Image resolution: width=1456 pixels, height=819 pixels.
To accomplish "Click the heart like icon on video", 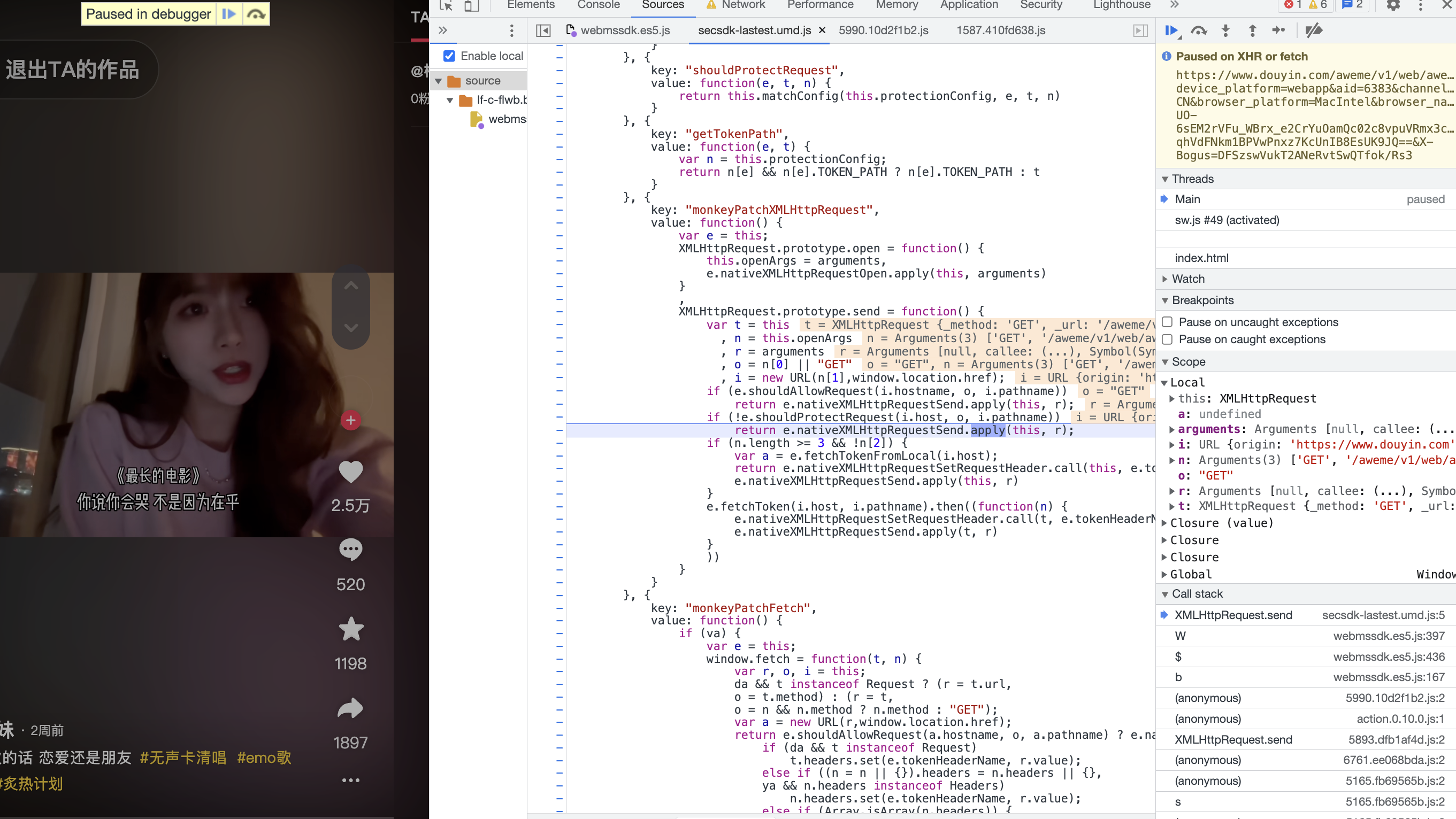I will (x=350, y=472).
